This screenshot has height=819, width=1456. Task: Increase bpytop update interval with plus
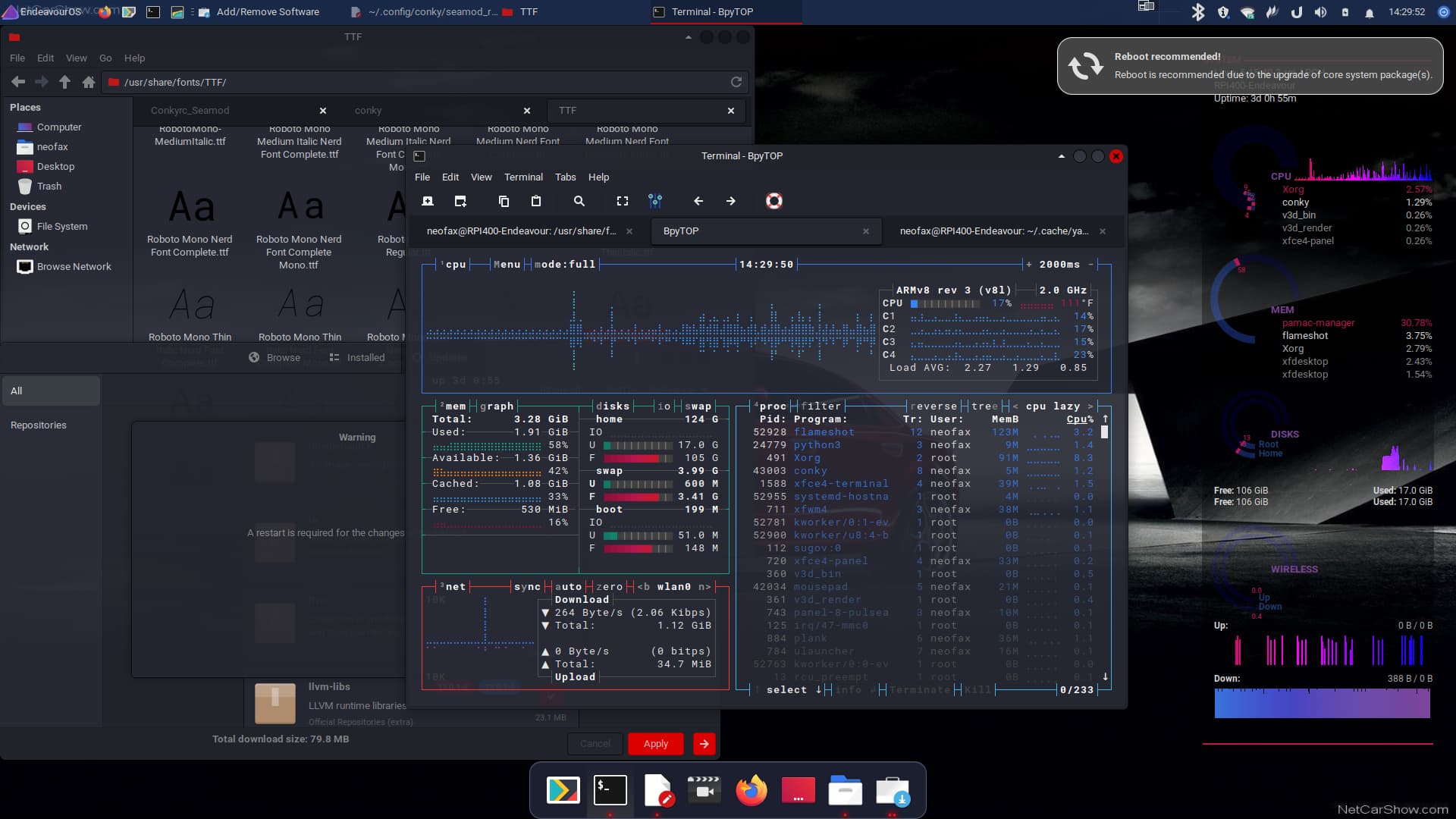1028,265
